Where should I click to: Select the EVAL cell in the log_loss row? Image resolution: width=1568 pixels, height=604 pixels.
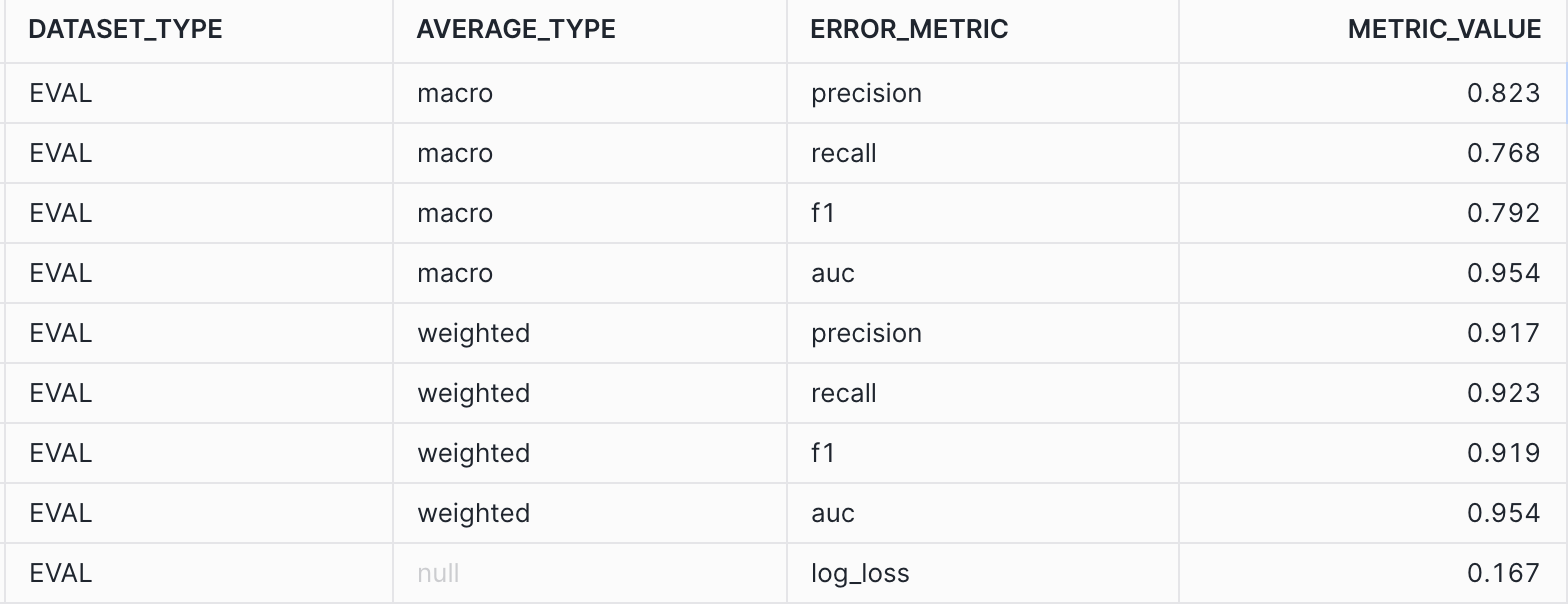[61, 573]
